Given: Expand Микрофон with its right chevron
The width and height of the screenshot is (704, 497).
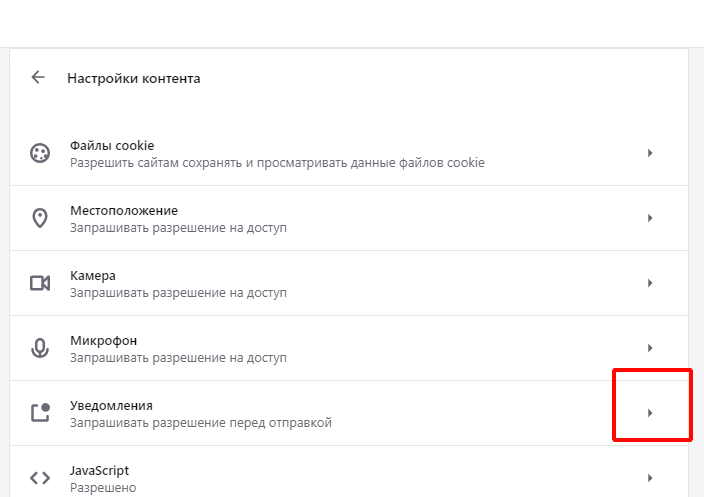Looking at the screenshot, I should tap(650, 348).
